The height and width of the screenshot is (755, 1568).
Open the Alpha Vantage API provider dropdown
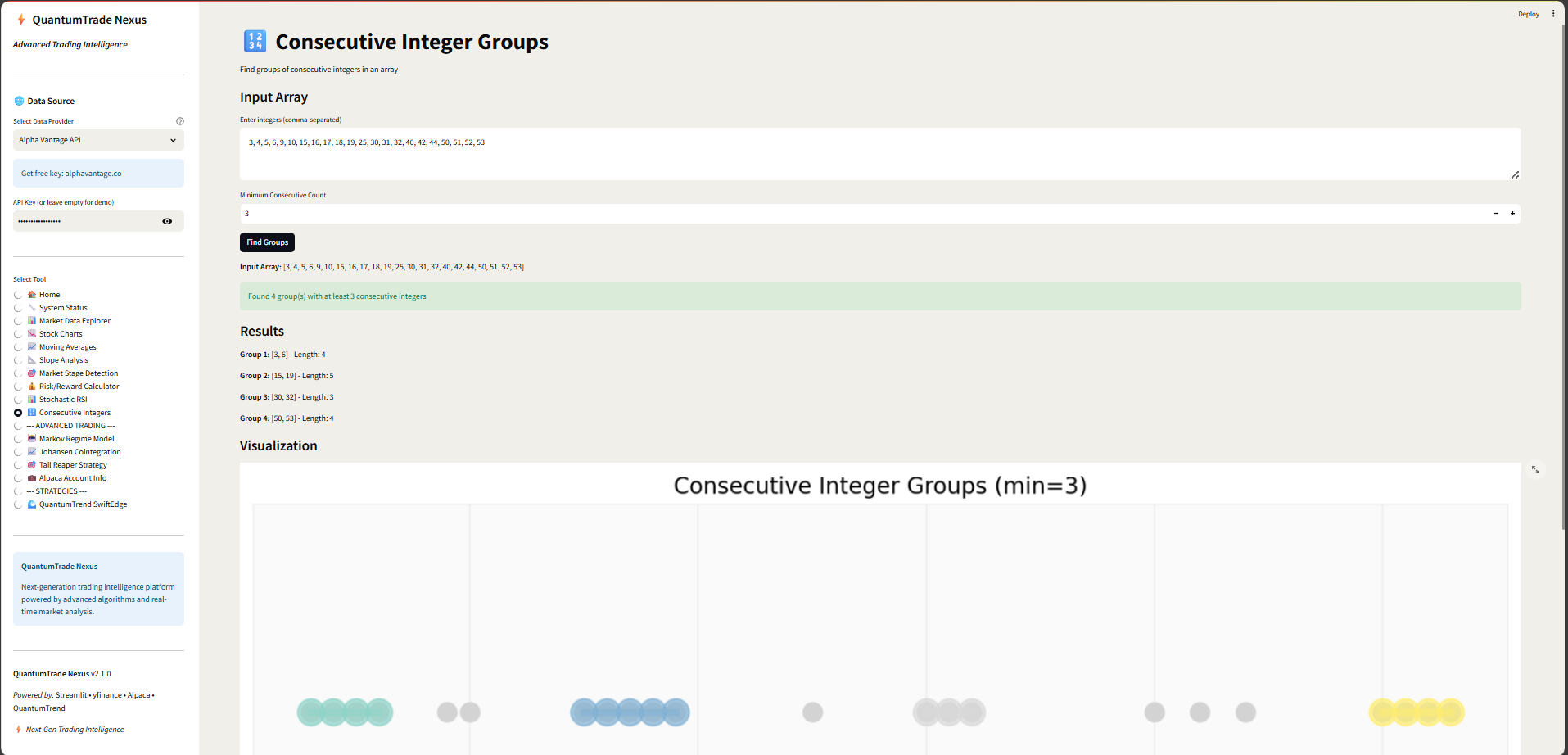98,140
